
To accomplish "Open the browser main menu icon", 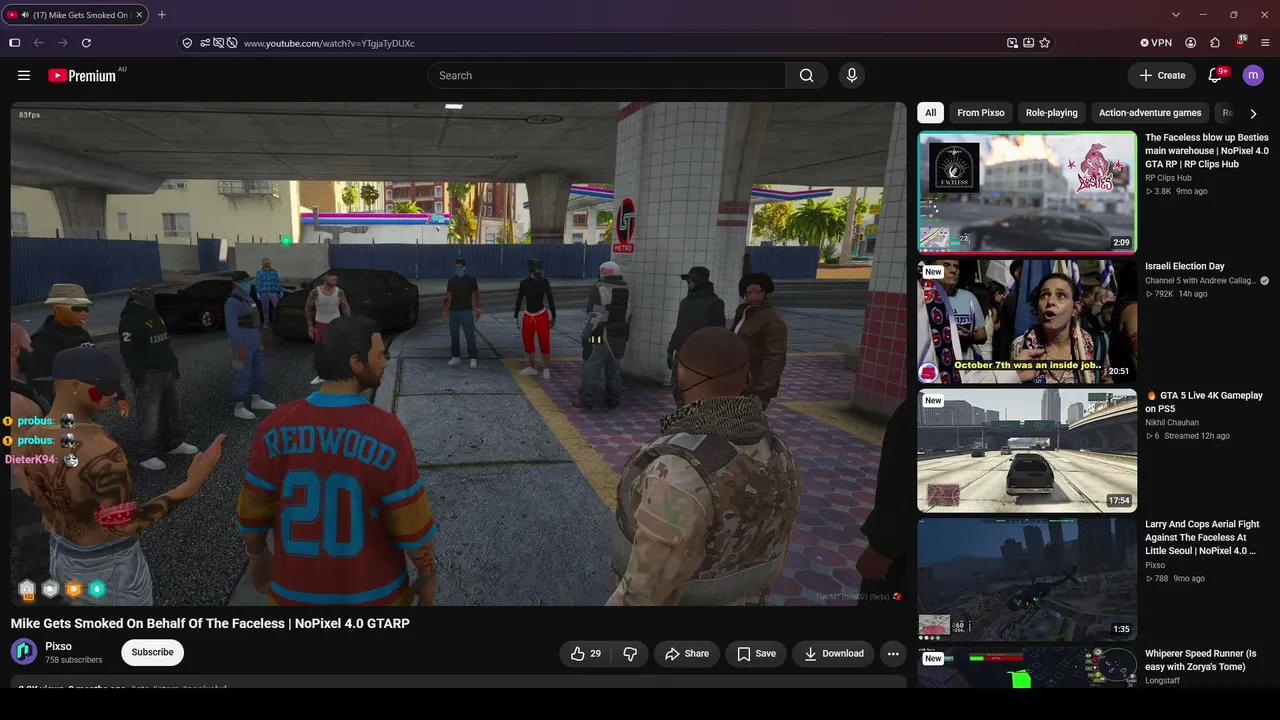I will click(1266, 43).
